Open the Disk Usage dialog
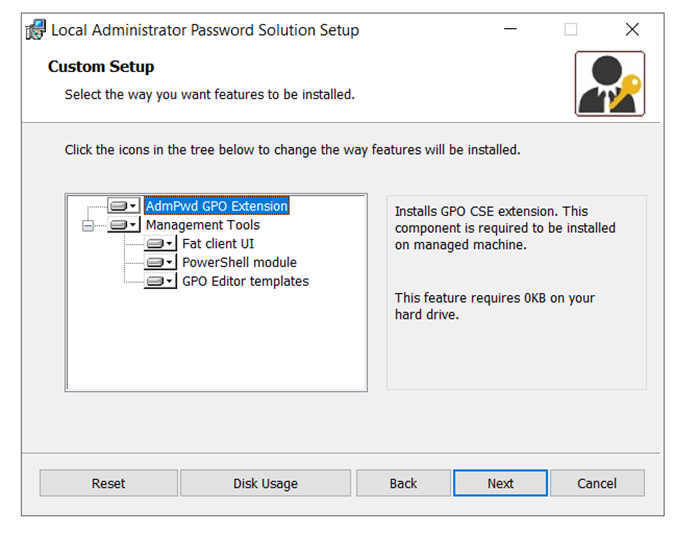Screen dimensions: 673x533 click(265, 483)
